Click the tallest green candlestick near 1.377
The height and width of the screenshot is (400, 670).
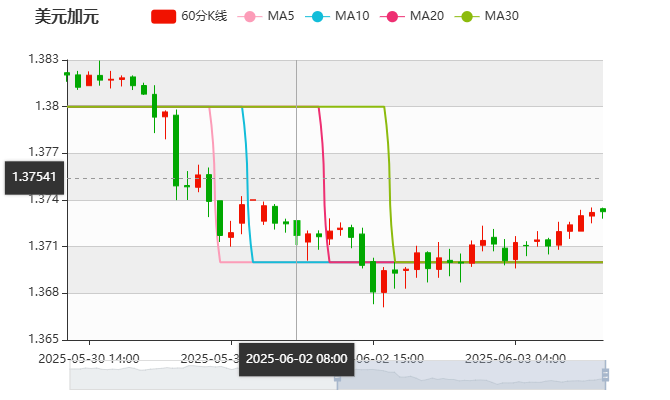tap(176, 150)
